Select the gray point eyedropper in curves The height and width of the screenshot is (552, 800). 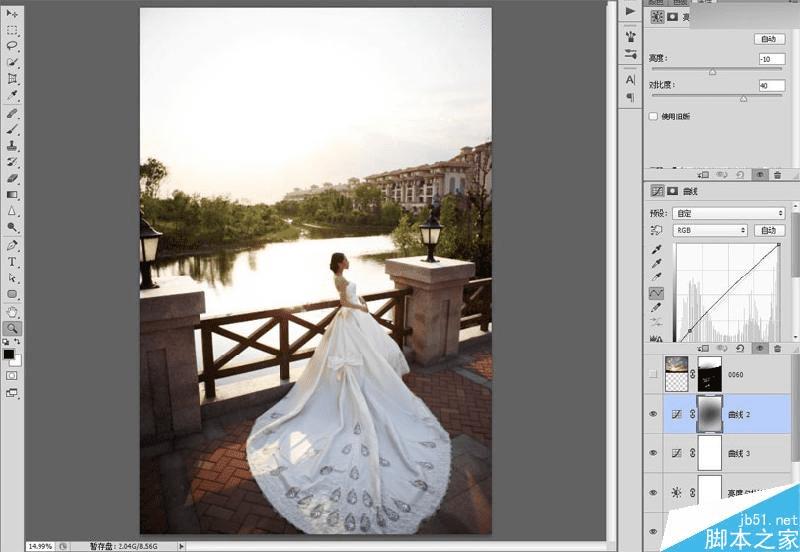(x=656, y=263)
